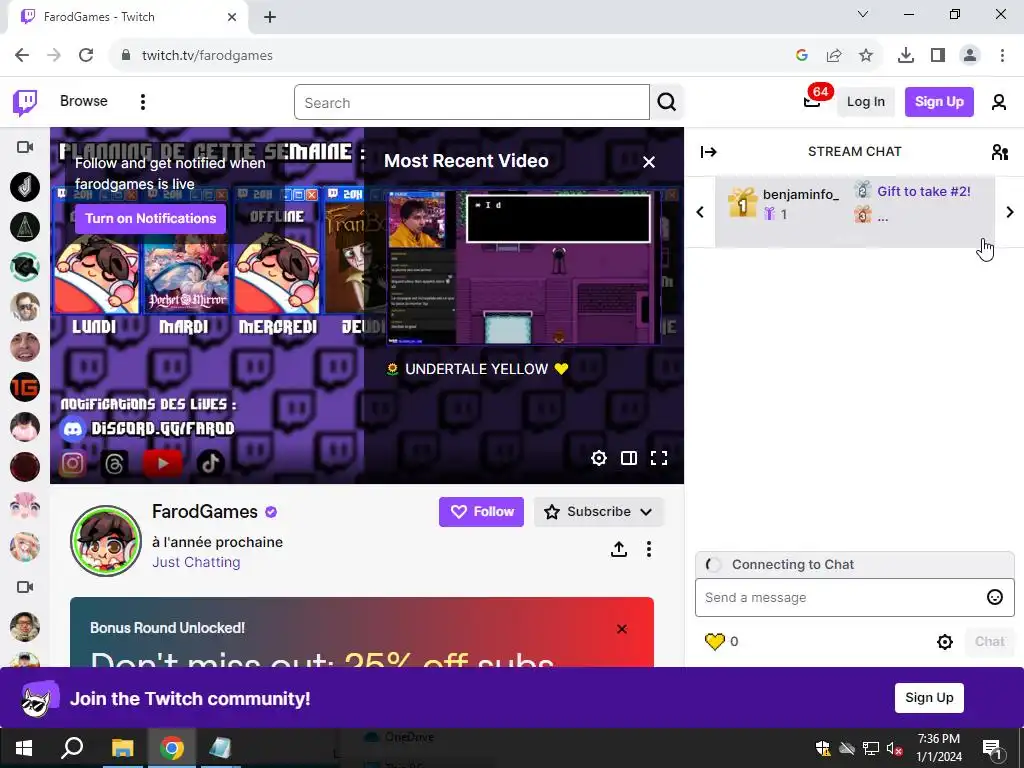Close the FarodGames - Twitch tab
The height and width of the screenshot is (768, 1024).
(232, 17)
